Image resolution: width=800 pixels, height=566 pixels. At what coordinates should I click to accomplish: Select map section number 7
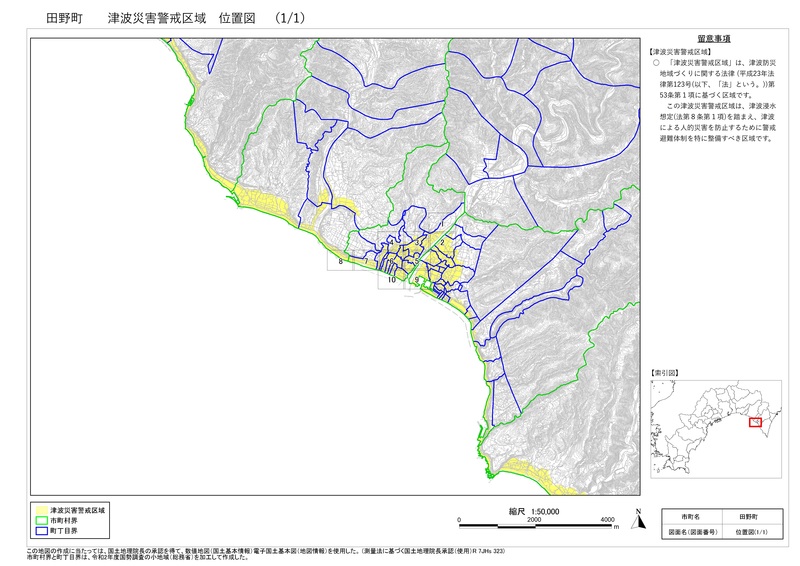[366, 261]
